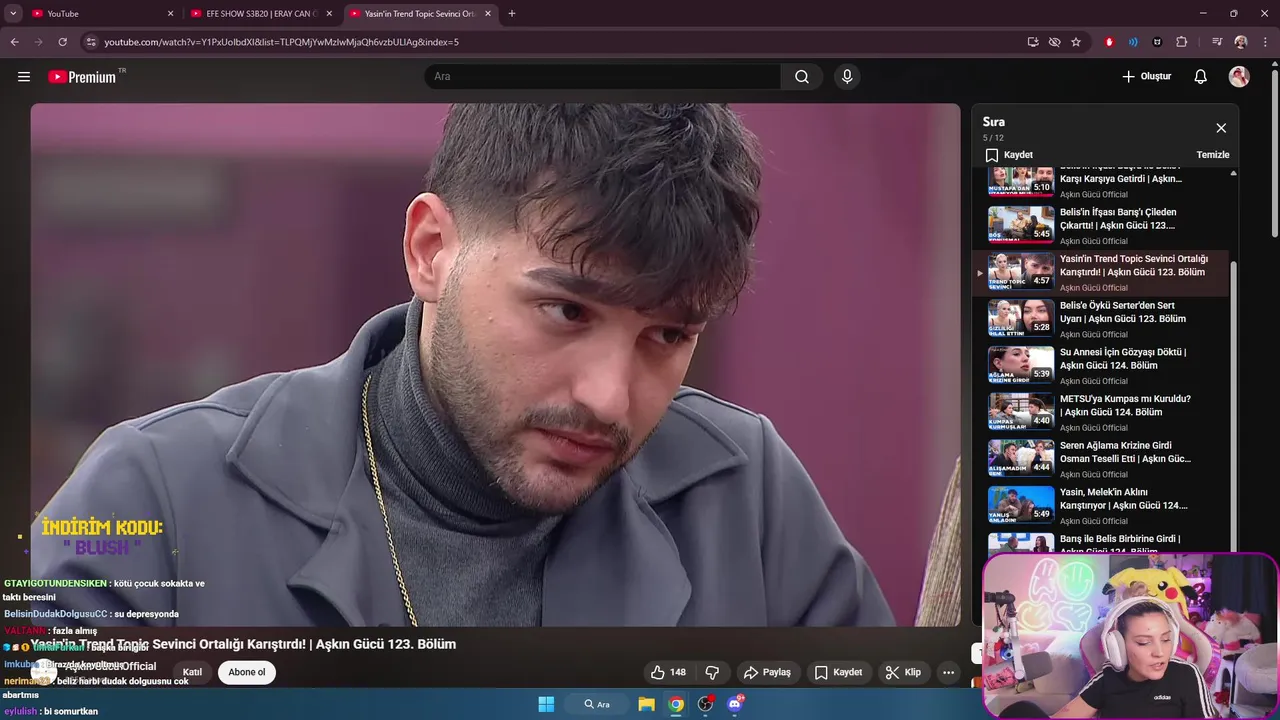Save the queue with Kaydet bookmark

tap(1009, 155)
